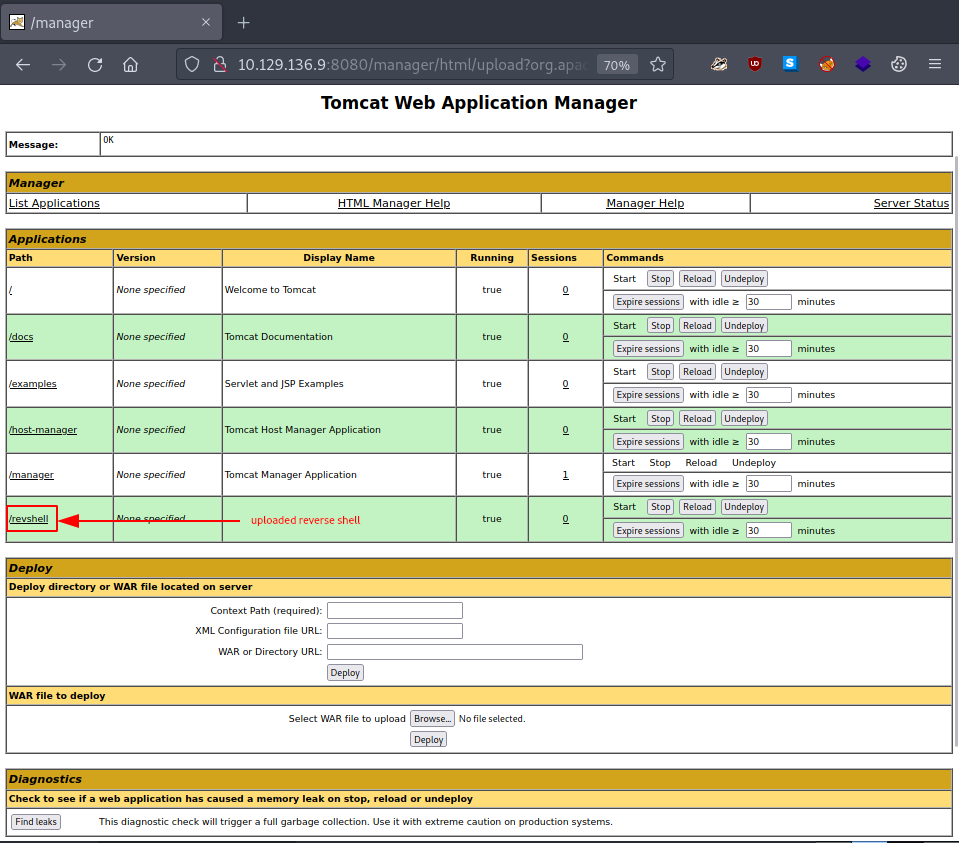Open the uBlock Origin extension
Viewport: 959px width, 843px height.
click(755, 63)
